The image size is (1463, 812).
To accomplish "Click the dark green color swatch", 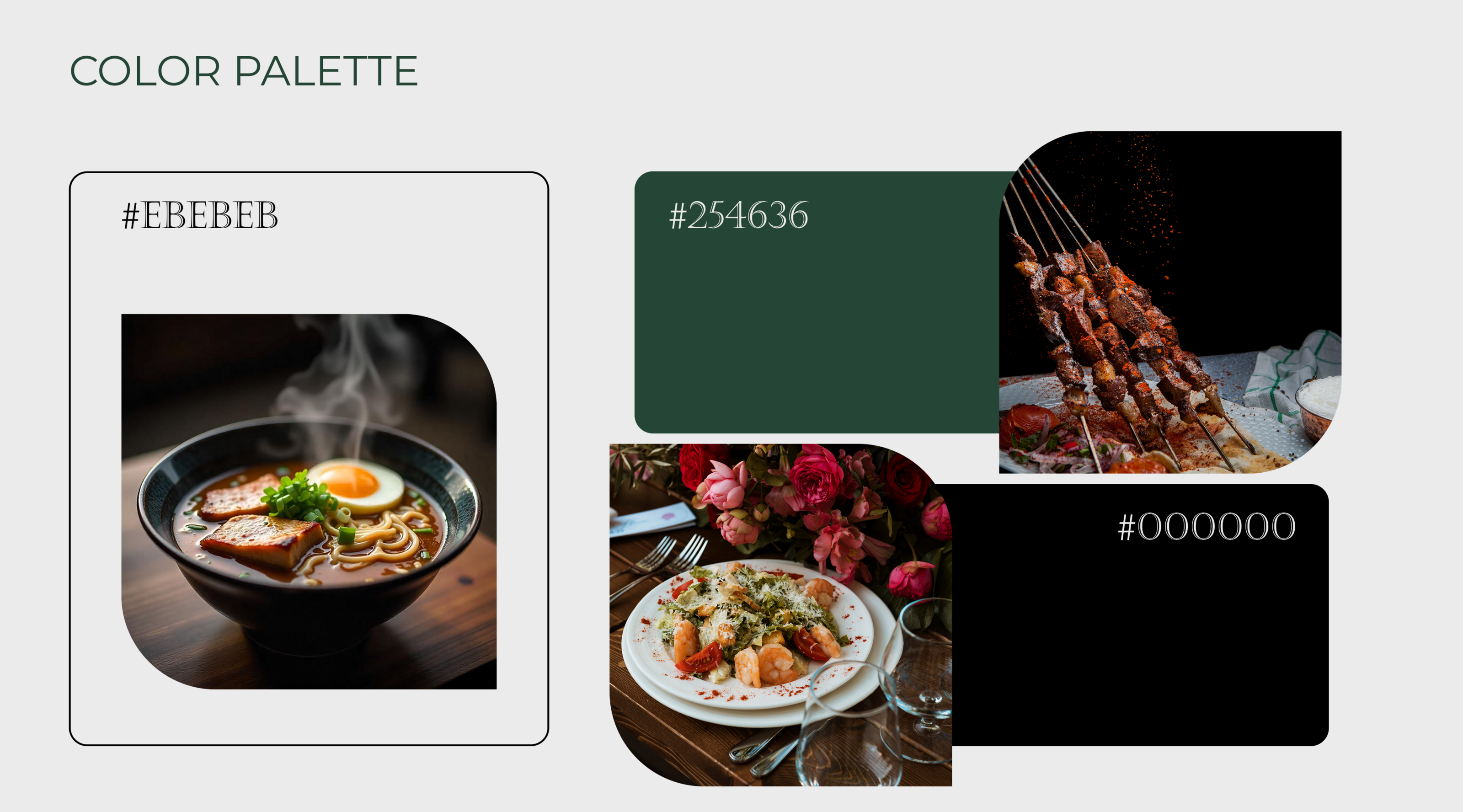I will point(818,302).
